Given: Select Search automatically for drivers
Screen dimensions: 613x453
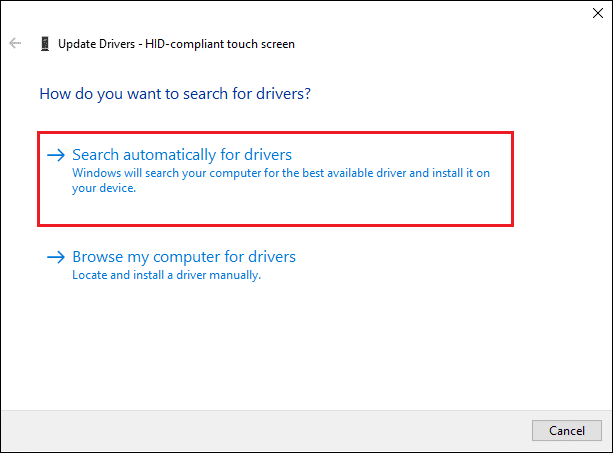Looking at the screenshot, I should point(181,155).
